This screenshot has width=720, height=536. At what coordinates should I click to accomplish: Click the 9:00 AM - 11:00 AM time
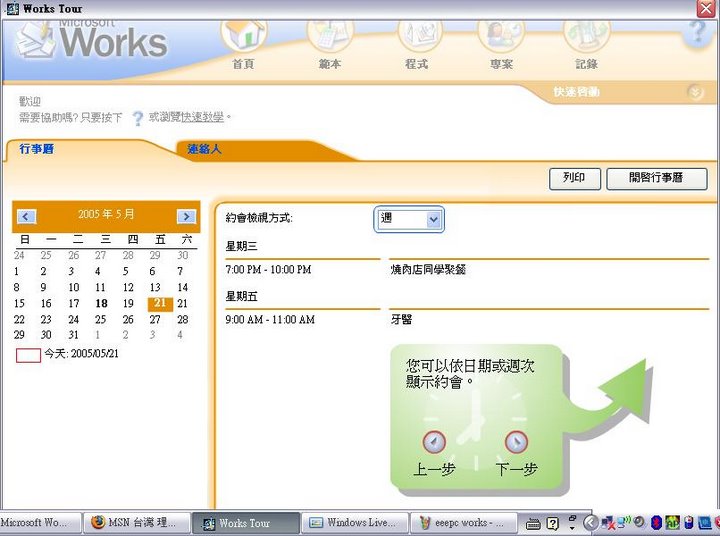(x=270, y=320)
